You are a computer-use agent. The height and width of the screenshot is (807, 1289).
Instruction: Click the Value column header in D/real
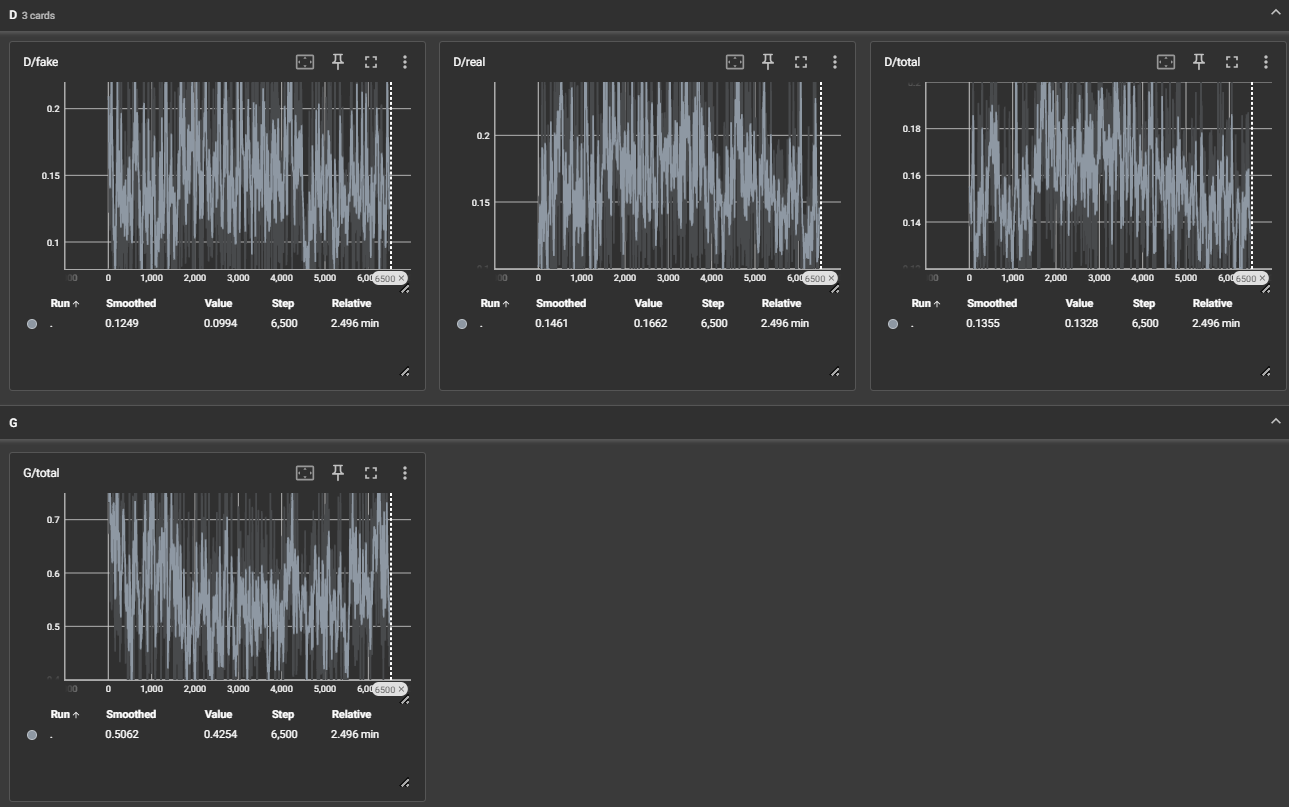(x=648, y=303)
